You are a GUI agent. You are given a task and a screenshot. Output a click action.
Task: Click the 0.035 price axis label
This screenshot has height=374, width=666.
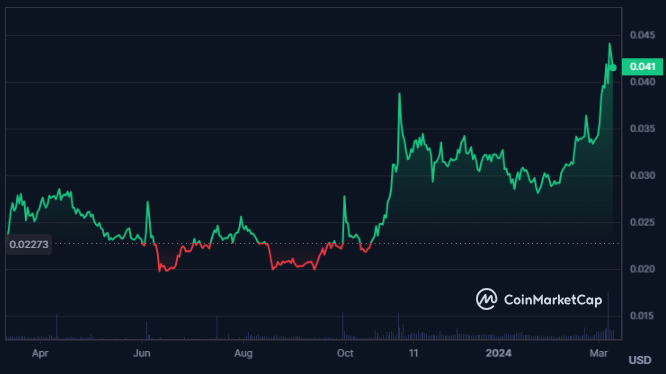tap(643, 129)
